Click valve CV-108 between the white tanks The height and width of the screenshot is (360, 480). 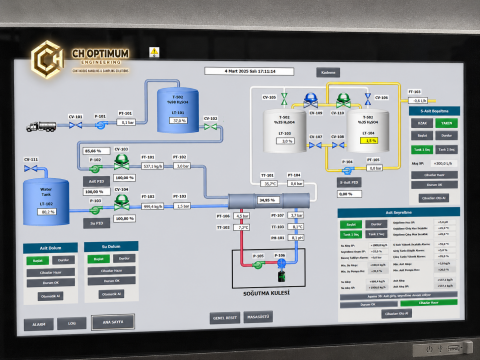click(338, 145)
